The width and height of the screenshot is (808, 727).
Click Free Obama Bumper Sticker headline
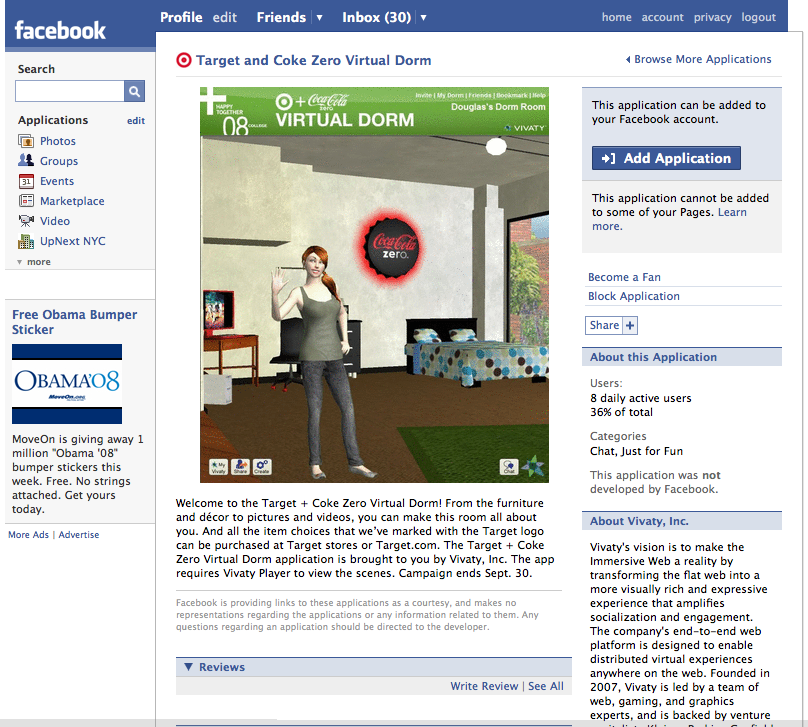75,322
